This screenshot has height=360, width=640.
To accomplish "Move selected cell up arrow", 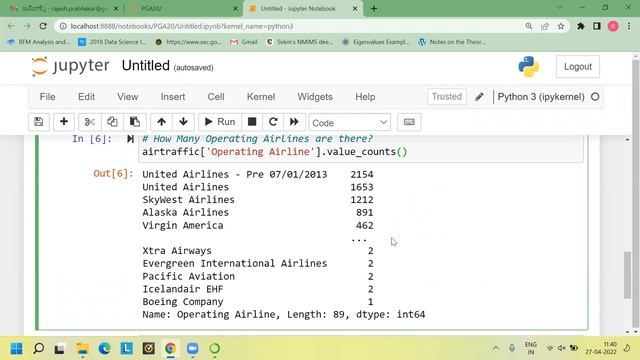I will coord(161,122).
